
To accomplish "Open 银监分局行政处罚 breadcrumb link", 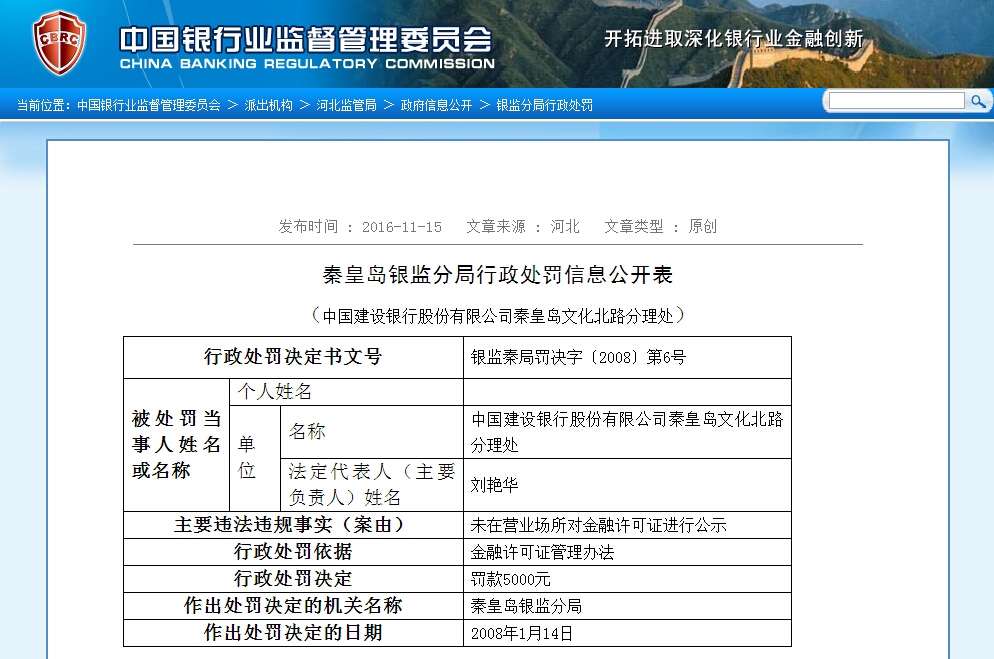I will pyautogui.click(x=544, y=105).
